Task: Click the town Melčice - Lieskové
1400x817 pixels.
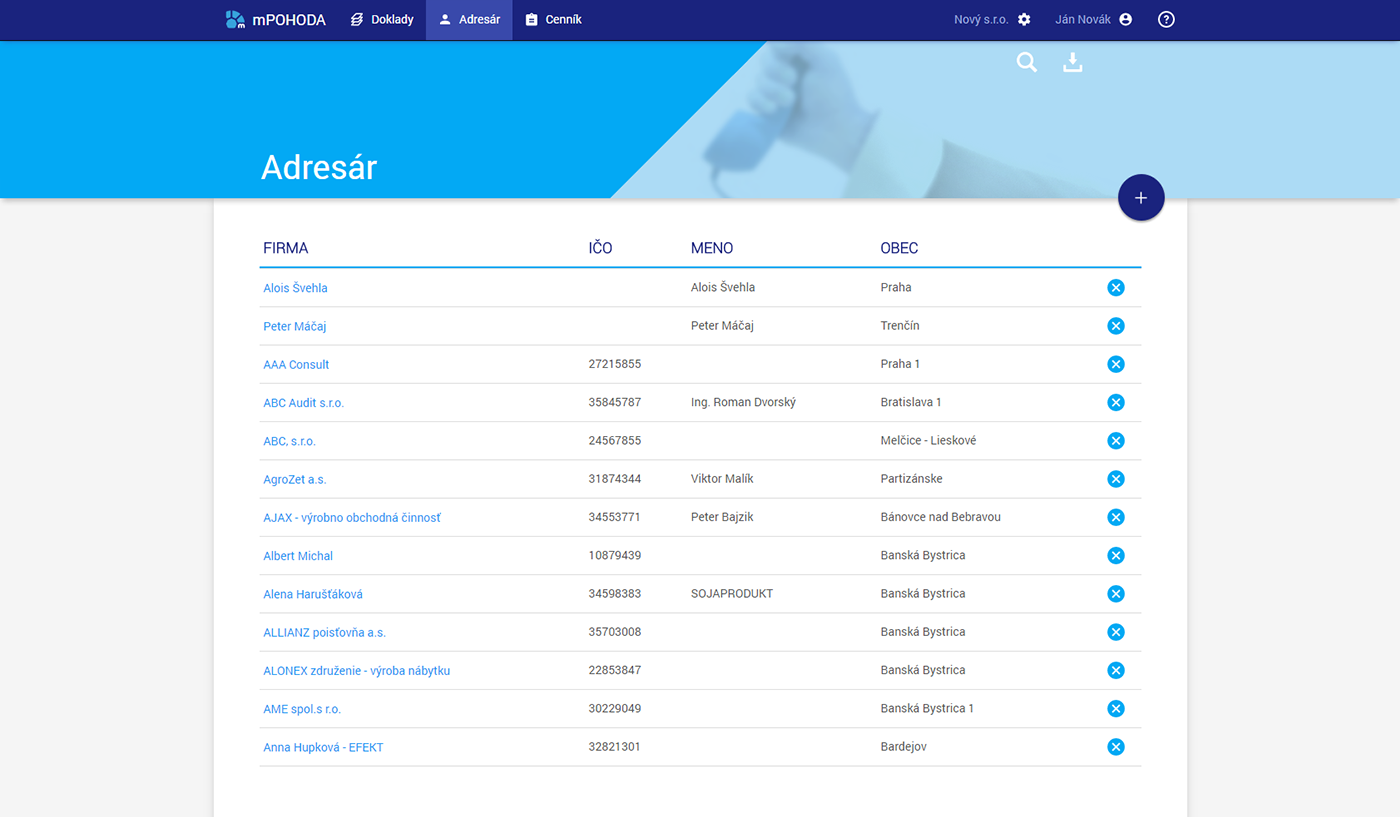Action: (x=928, y=441)
